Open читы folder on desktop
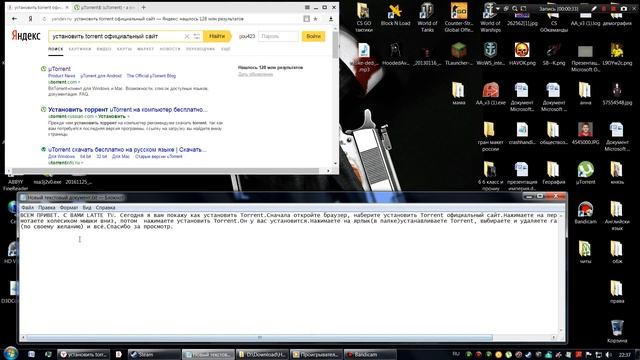Screen dimensions: 640x360 coord(585,252)
